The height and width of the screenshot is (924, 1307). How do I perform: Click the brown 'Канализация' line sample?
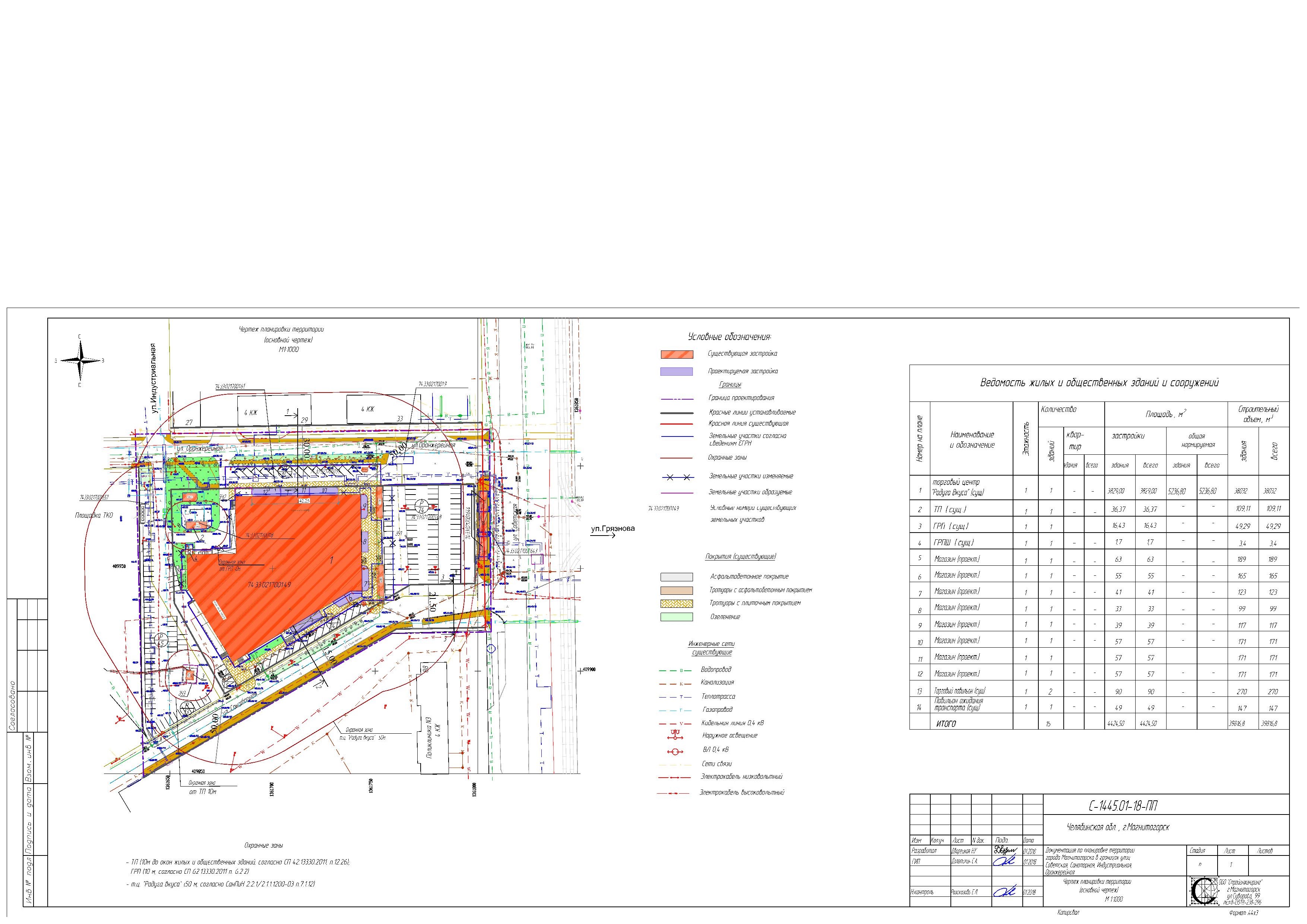pyautogui.click(x=676, y=684)
